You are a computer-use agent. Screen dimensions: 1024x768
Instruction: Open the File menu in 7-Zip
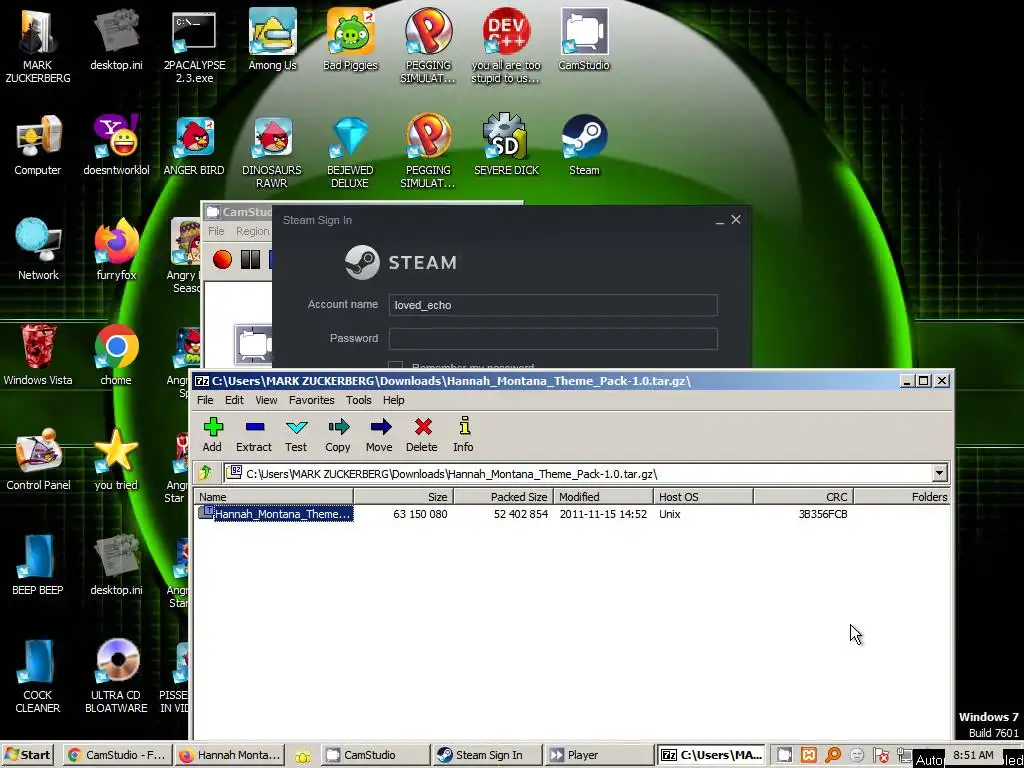coord(205,400)
